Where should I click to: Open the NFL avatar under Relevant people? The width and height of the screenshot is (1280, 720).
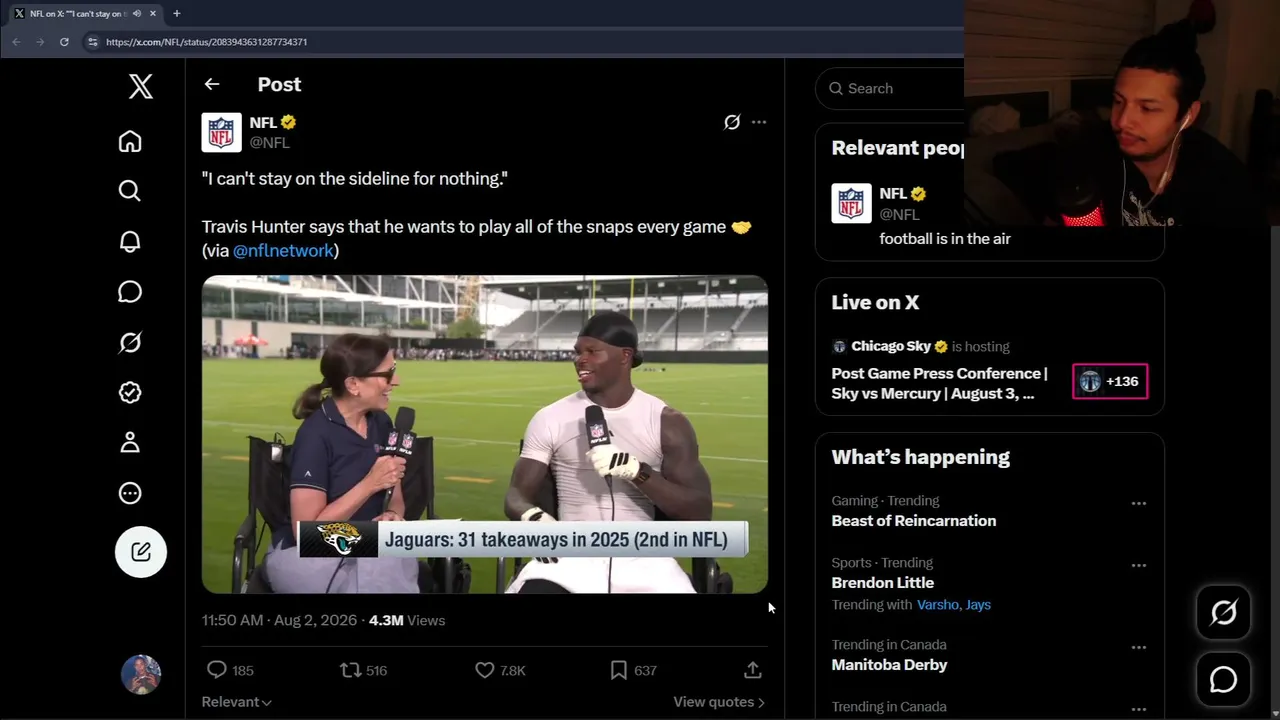tap(851, 203)
